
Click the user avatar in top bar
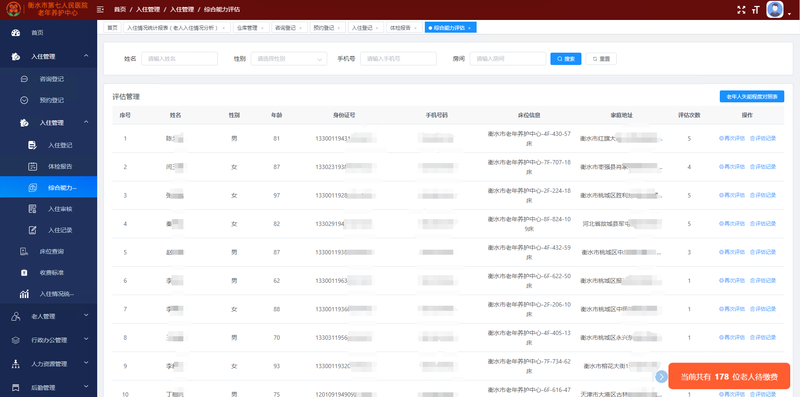[x=775, y=10]
